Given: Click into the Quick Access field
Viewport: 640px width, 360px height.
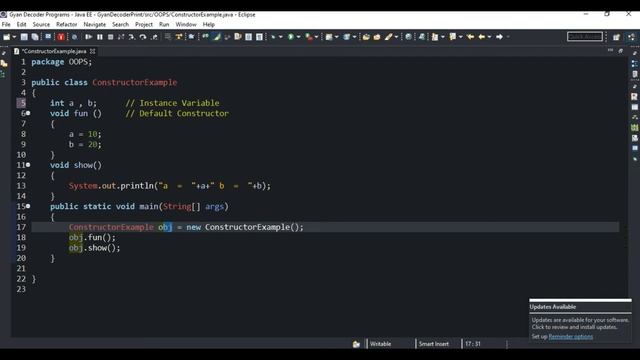Looking at the screenshot, I should pyautogui.click(x=585, y=37).
